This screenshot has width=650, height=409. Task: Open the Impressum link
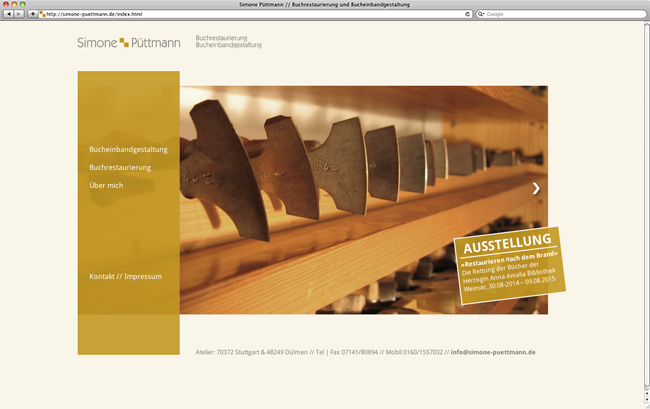pyautogui.click(x=143, y=276)
